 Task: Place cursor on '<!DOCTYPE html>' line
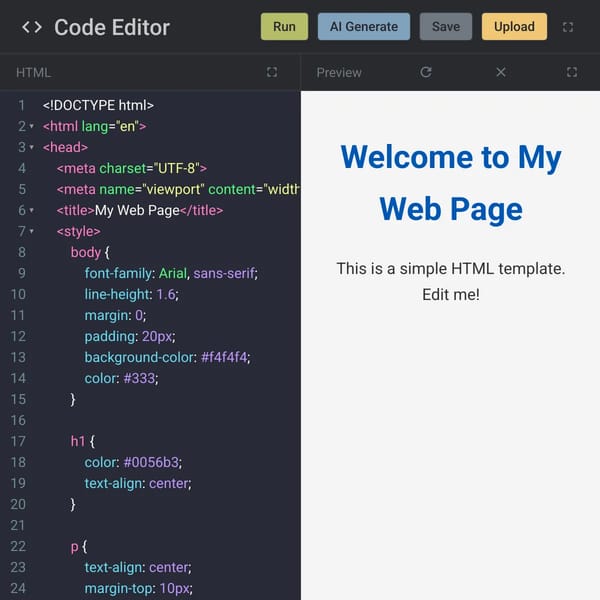(98, 105)
